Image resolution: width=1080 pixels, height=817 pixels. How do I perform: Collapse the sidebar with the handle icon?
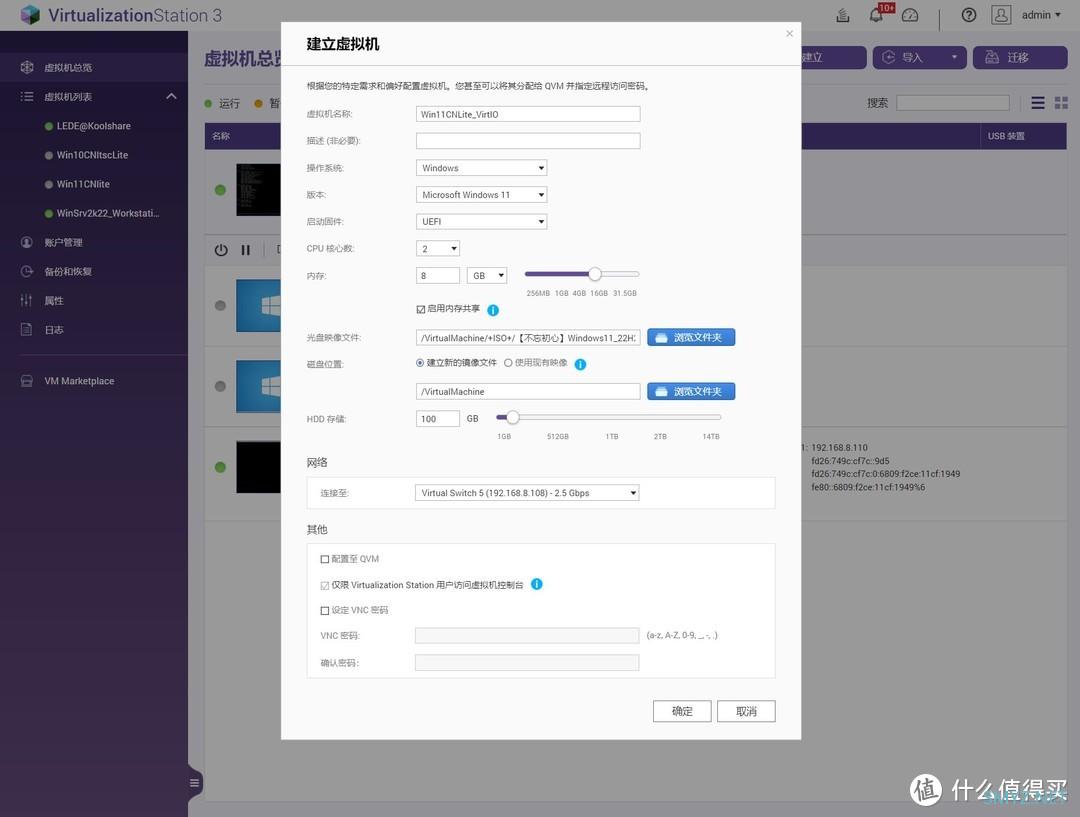coord(194,783)
